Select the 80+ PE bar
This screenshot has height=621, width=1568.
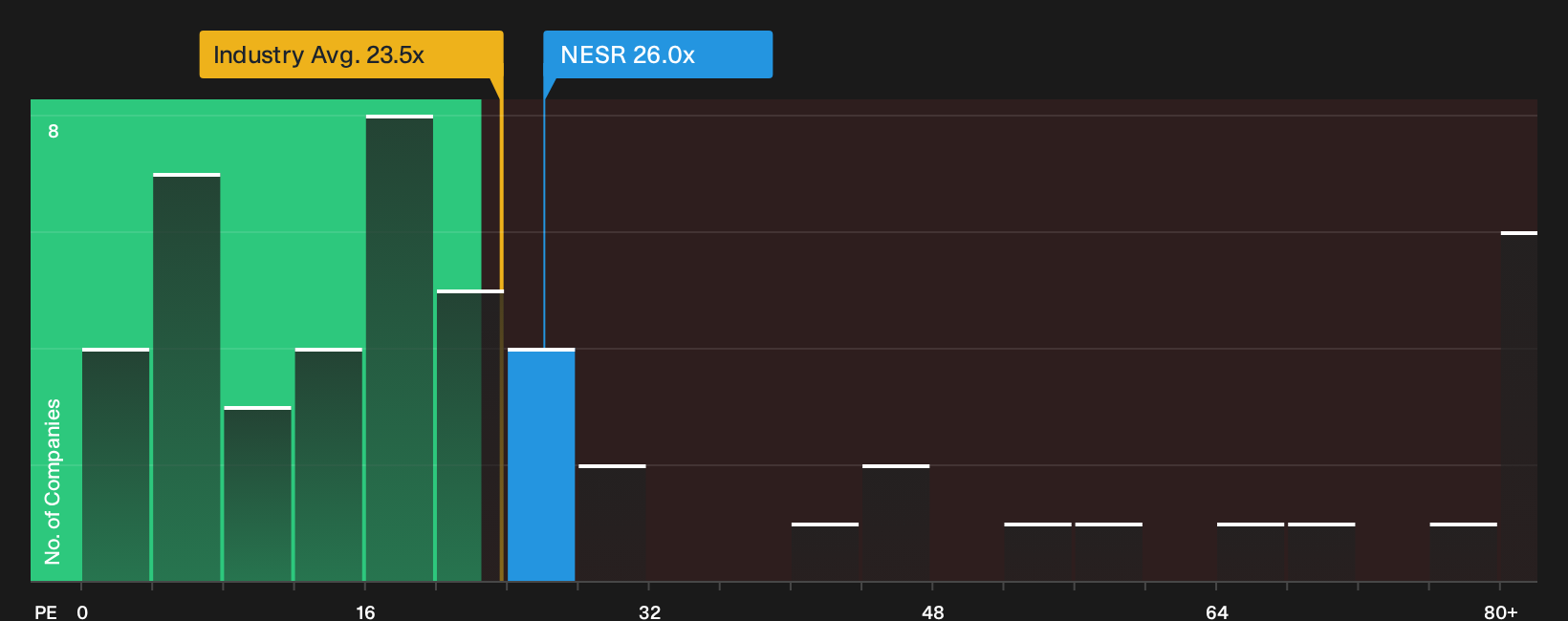tap(1519, 407)
